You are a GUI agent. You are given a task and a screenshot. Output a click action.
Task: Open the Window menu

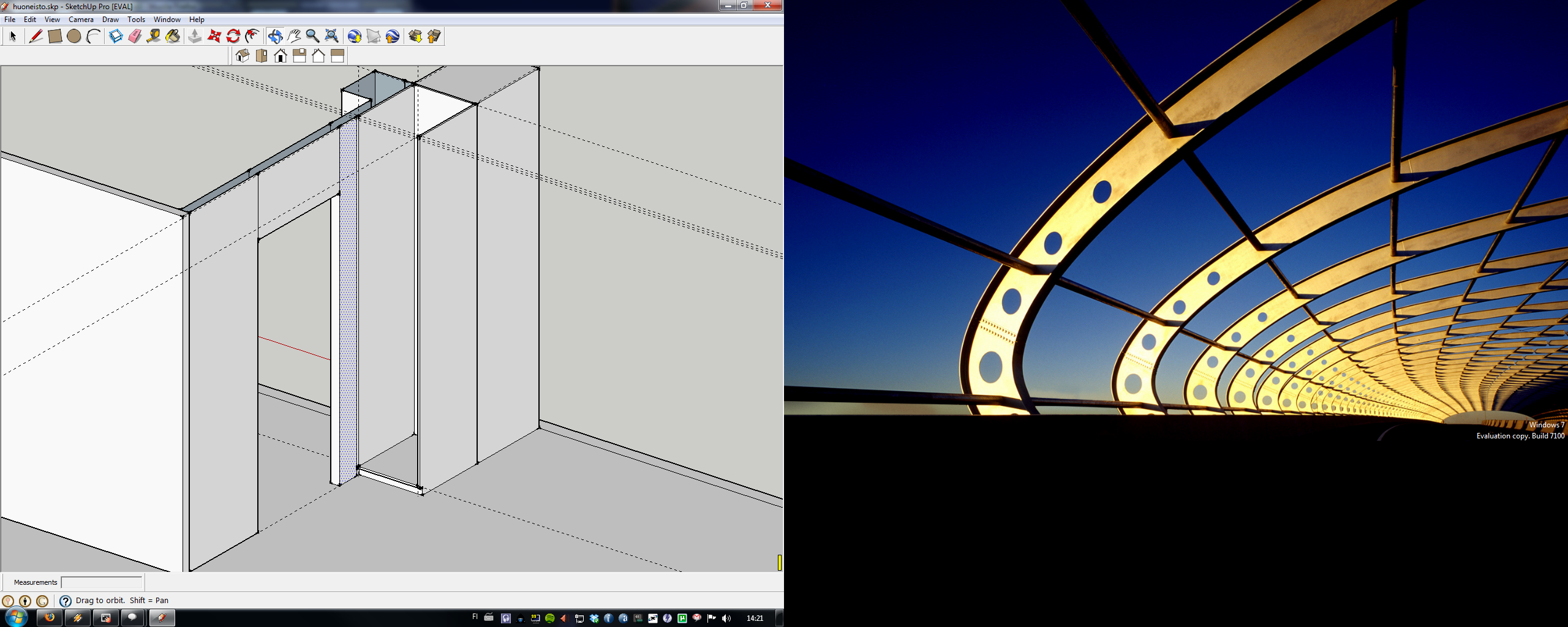point(167,20)
